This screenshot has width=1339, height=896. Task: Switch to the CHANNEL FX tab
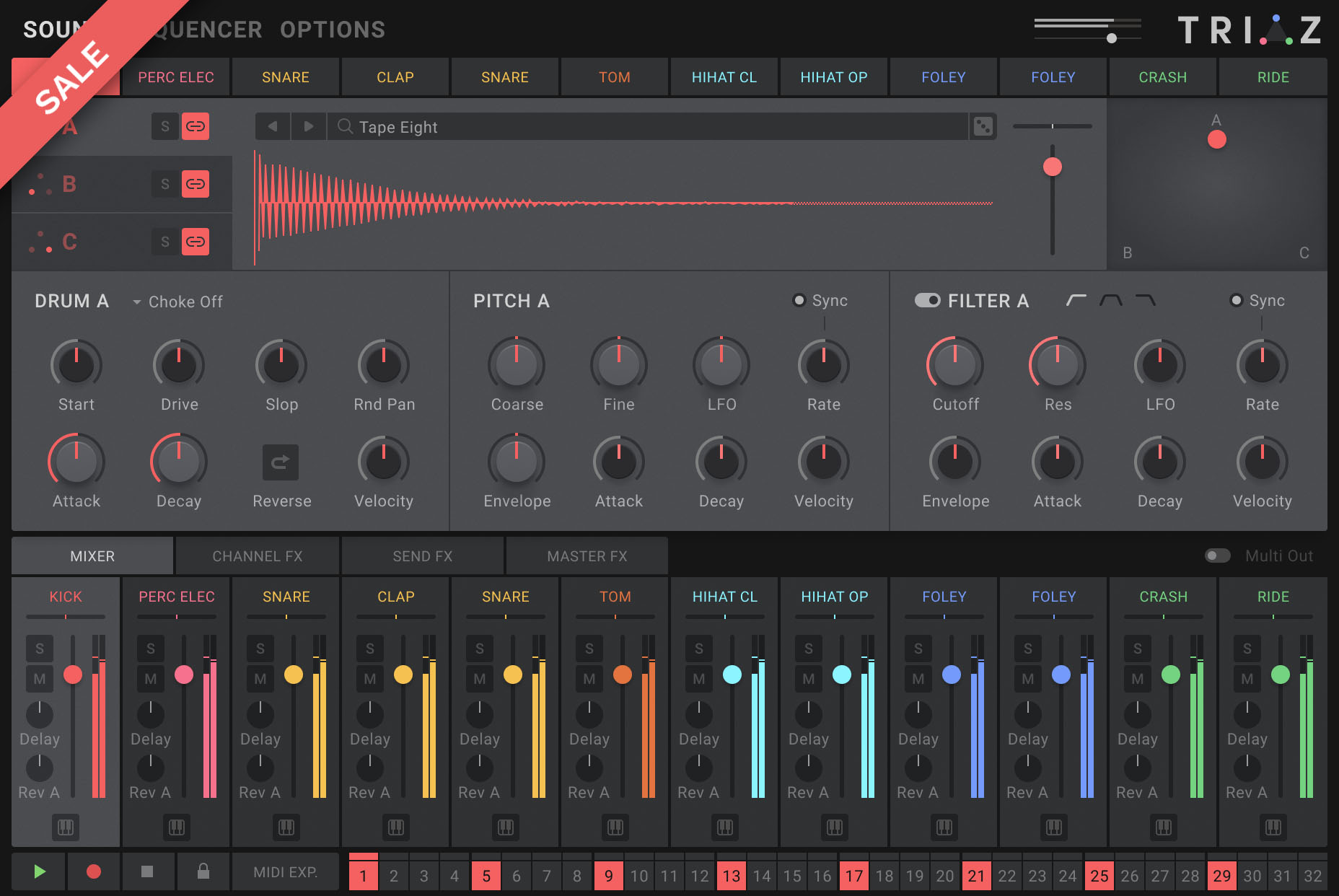click(258, 556)
